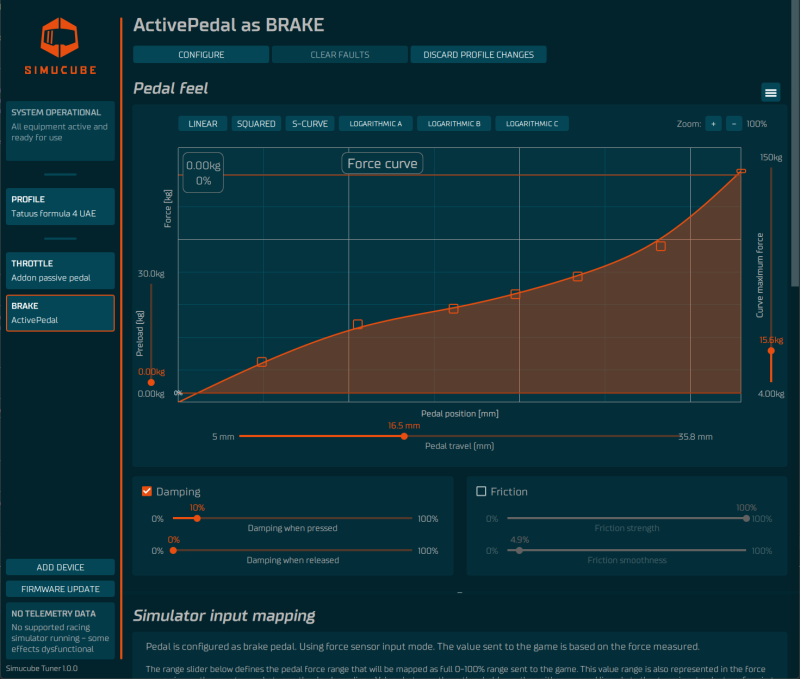Click the Simucube Tuner 1.0.0 version text
This screenshot has width=800, height=679.
coord(42,668)
